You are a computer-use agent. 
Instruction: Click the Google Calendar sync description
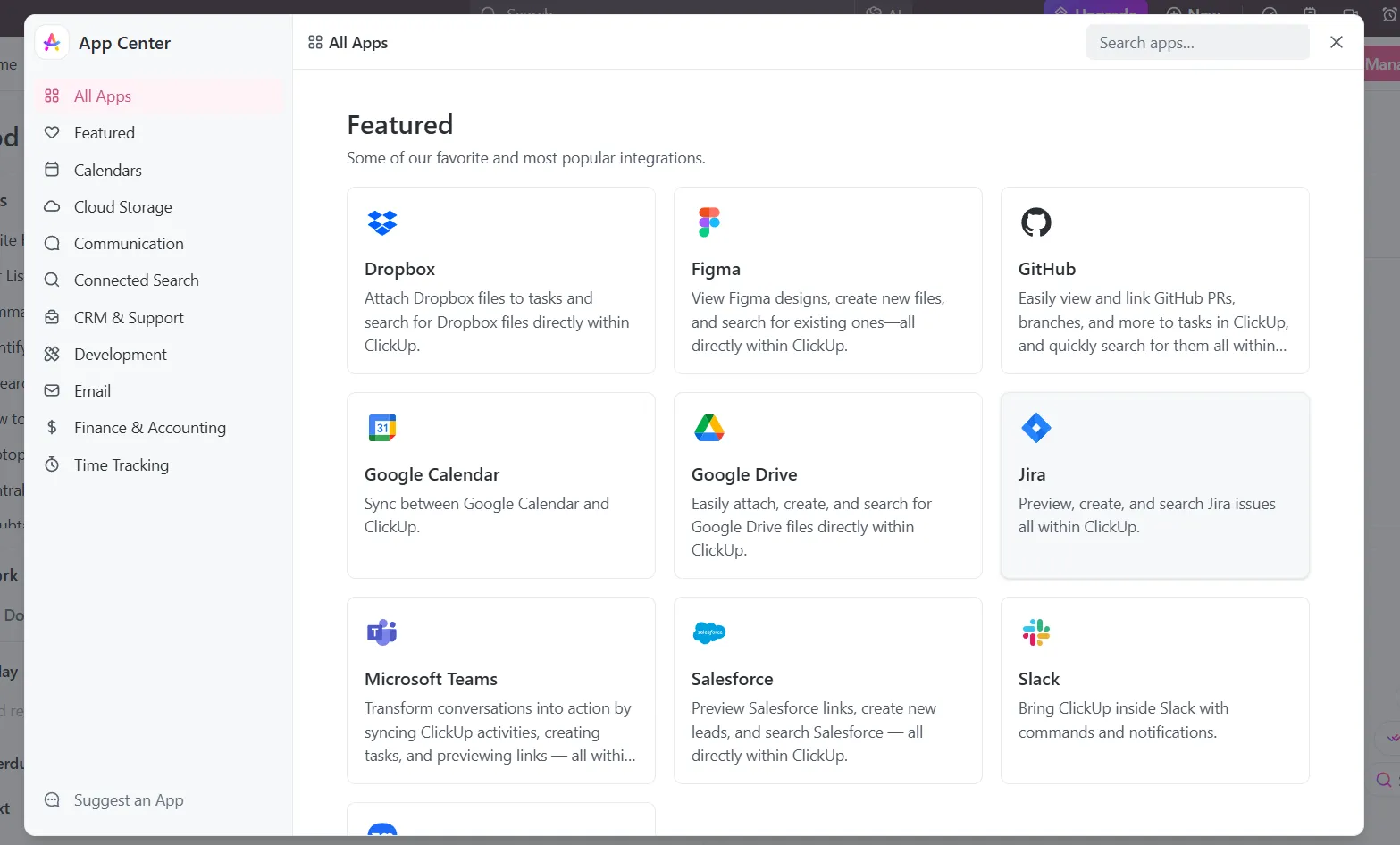(x=487, y=515)
